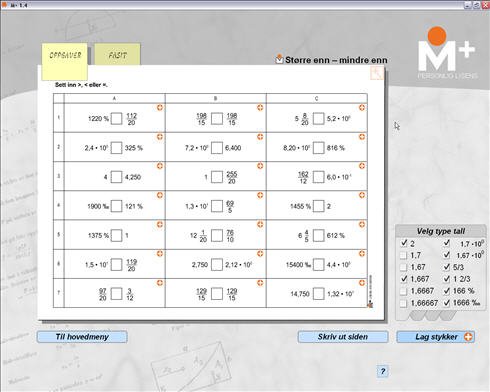Select the OPPGAVER tab
Viewport: 490px width, 392px height.
click(65, 61)
